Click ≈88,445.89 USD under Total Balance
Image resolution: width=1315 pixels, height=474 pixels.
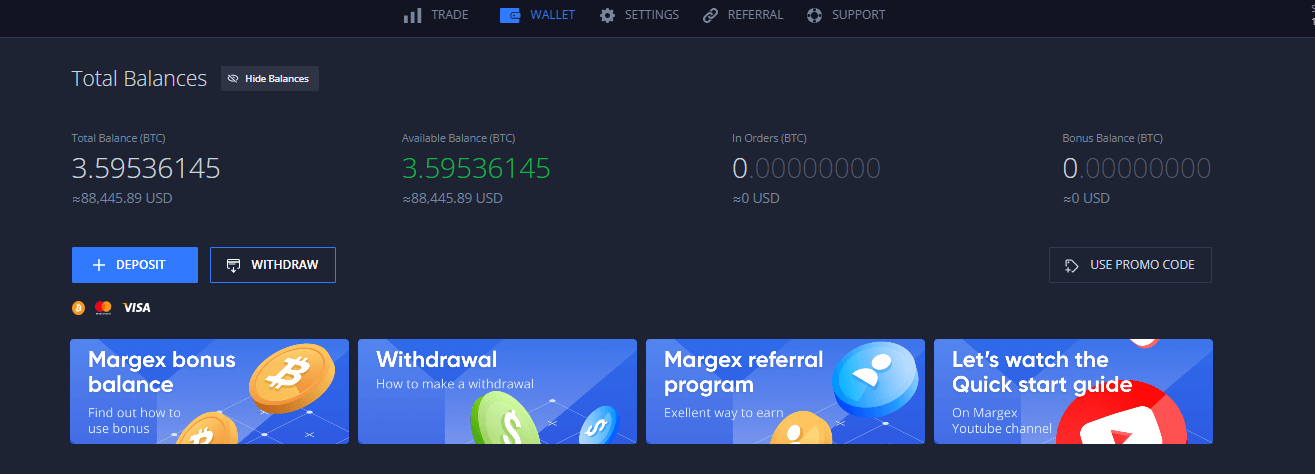click(122, 198)
